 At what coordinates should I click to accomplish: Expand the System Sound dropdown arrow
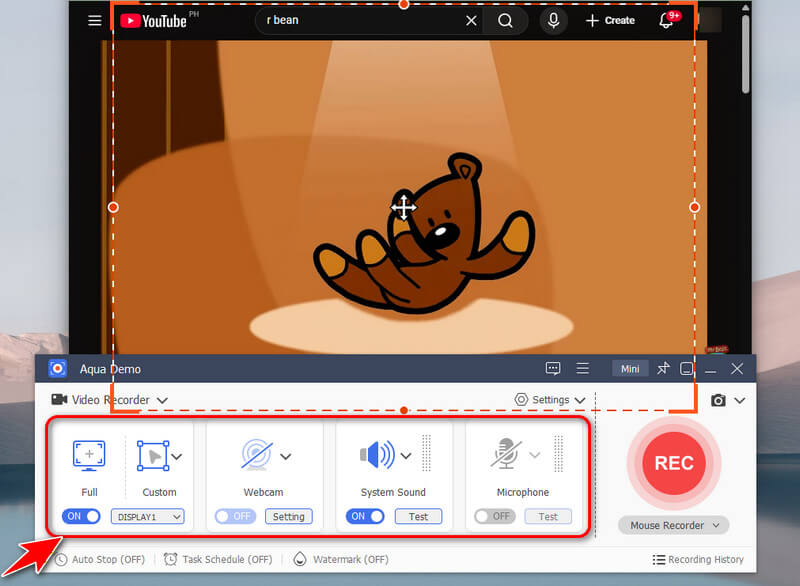[x=406, y=455]
